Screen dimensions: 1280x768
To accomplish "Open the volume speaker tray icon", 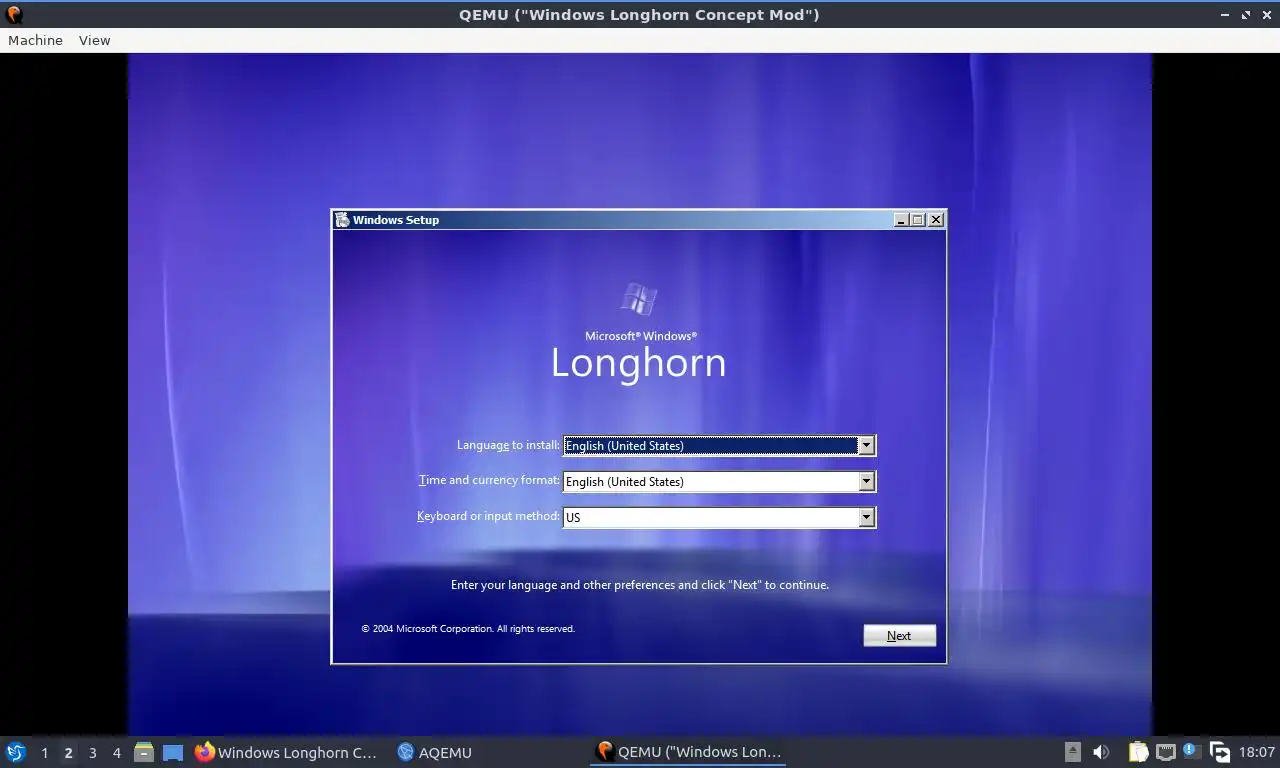I will [1101, 752].
